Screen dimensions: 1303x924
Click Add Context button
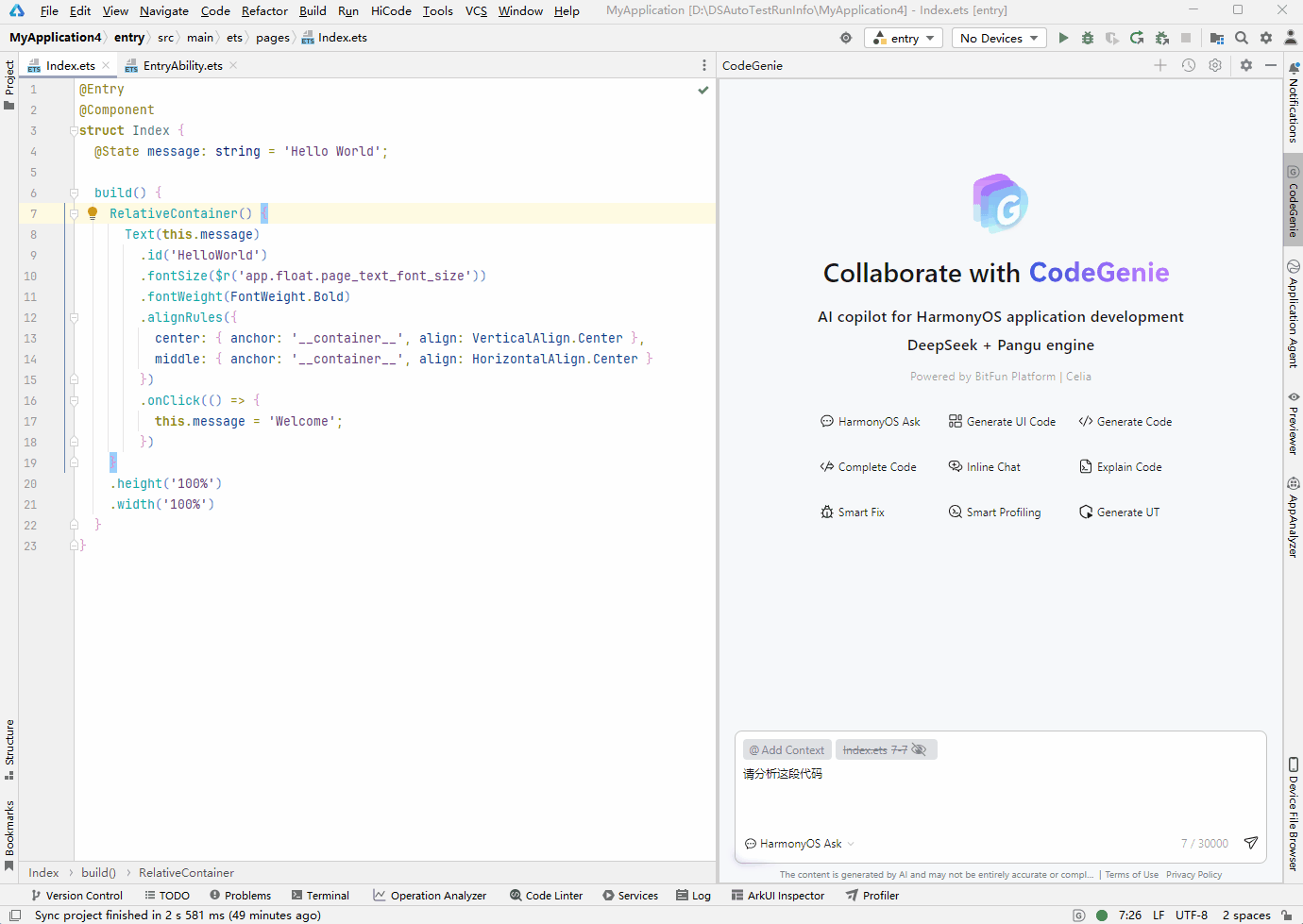787,750
